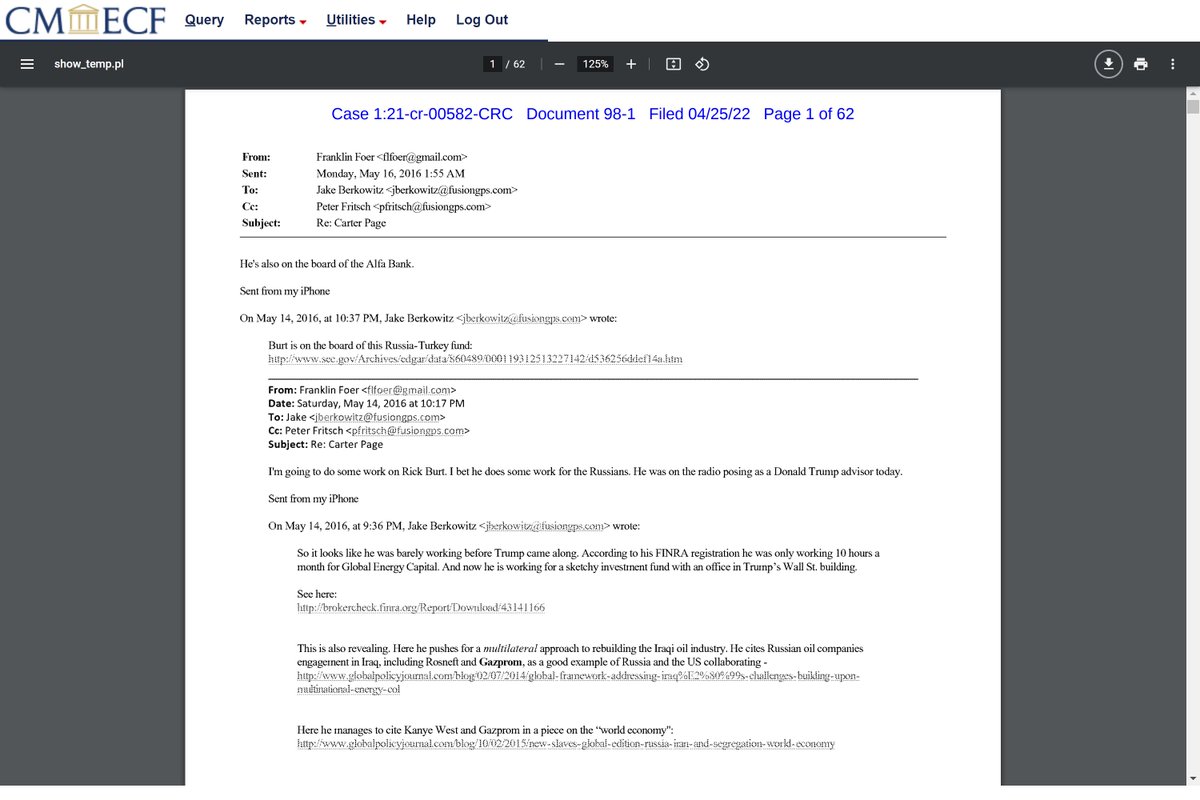Viewport: 1200px width, 800px height.
Task: Expand the Reports dropdown menu
Action: point(275,20)
